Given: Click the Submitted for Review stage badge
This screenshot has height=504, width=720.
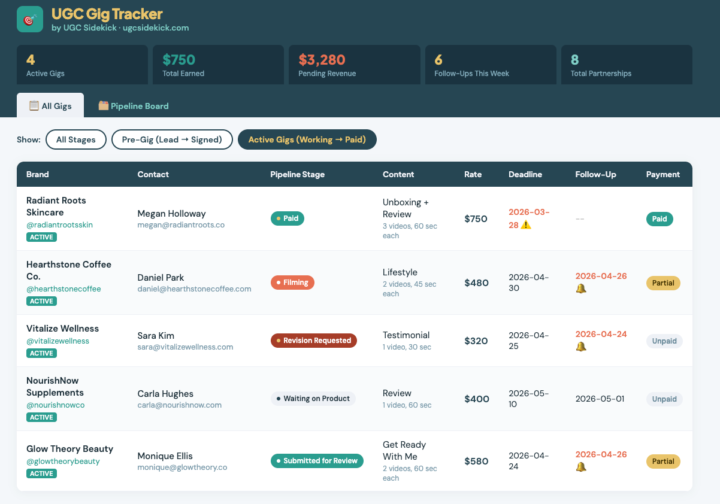Looking at the screenshot, I should coord(317,461).
